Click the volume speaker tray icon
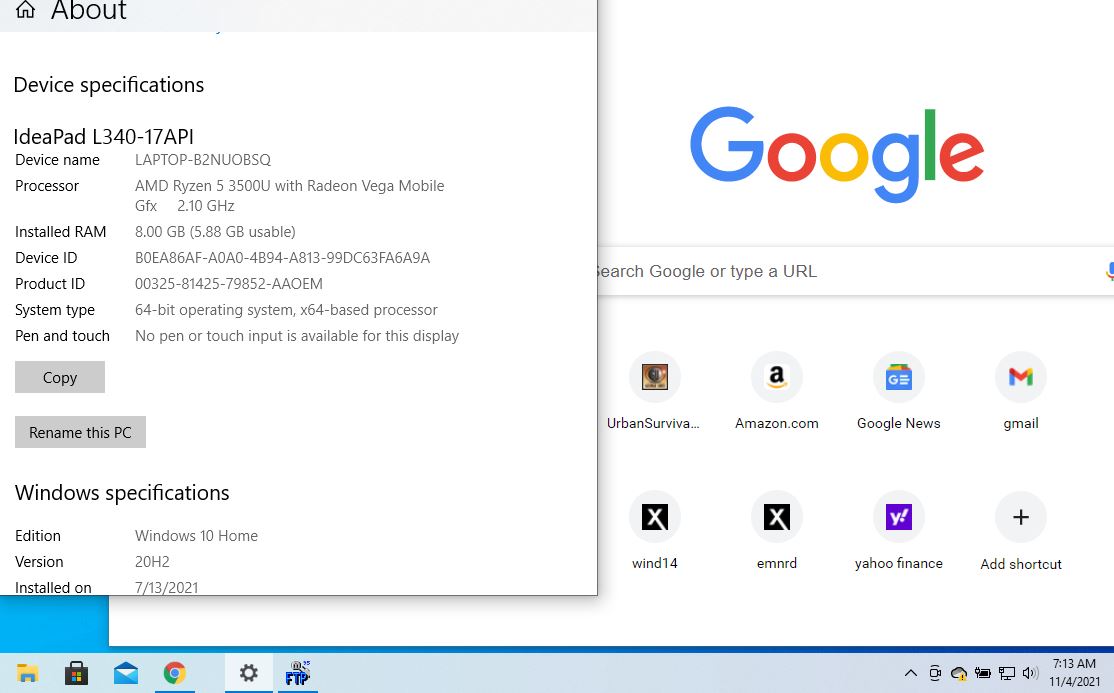This screenshot has height=693, width=1114. [x=1030, y=673]
